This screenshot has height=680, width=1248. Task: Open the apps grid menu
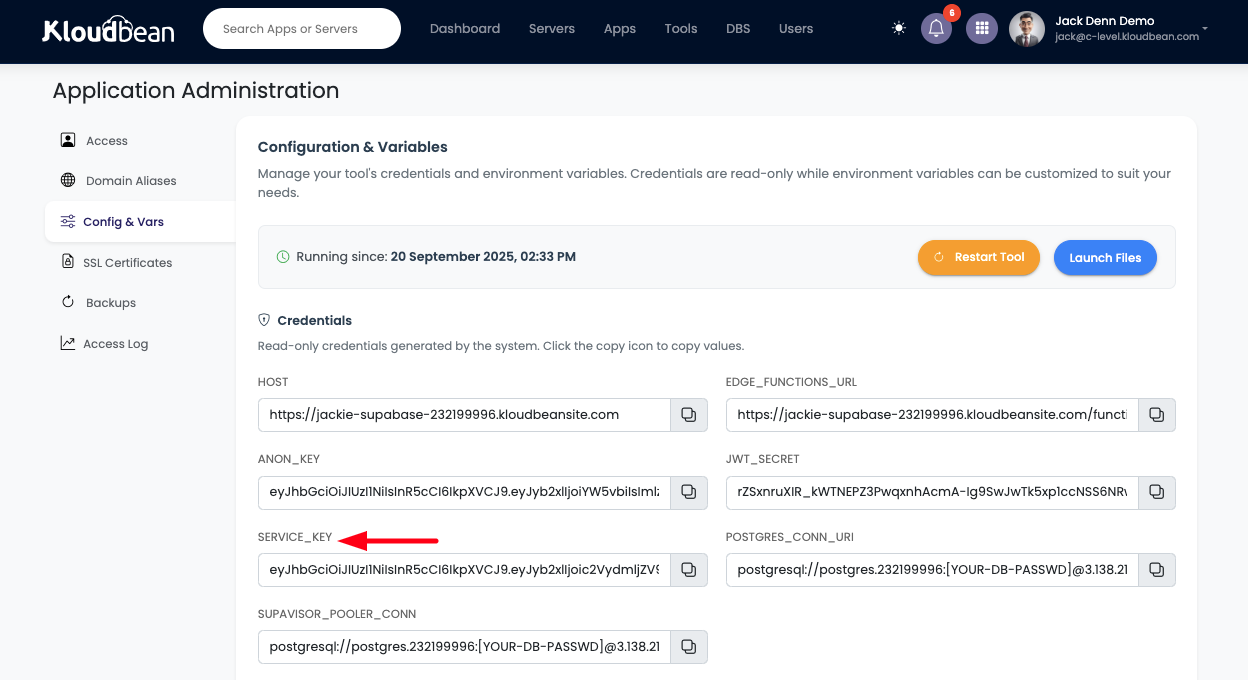(981, 29)
